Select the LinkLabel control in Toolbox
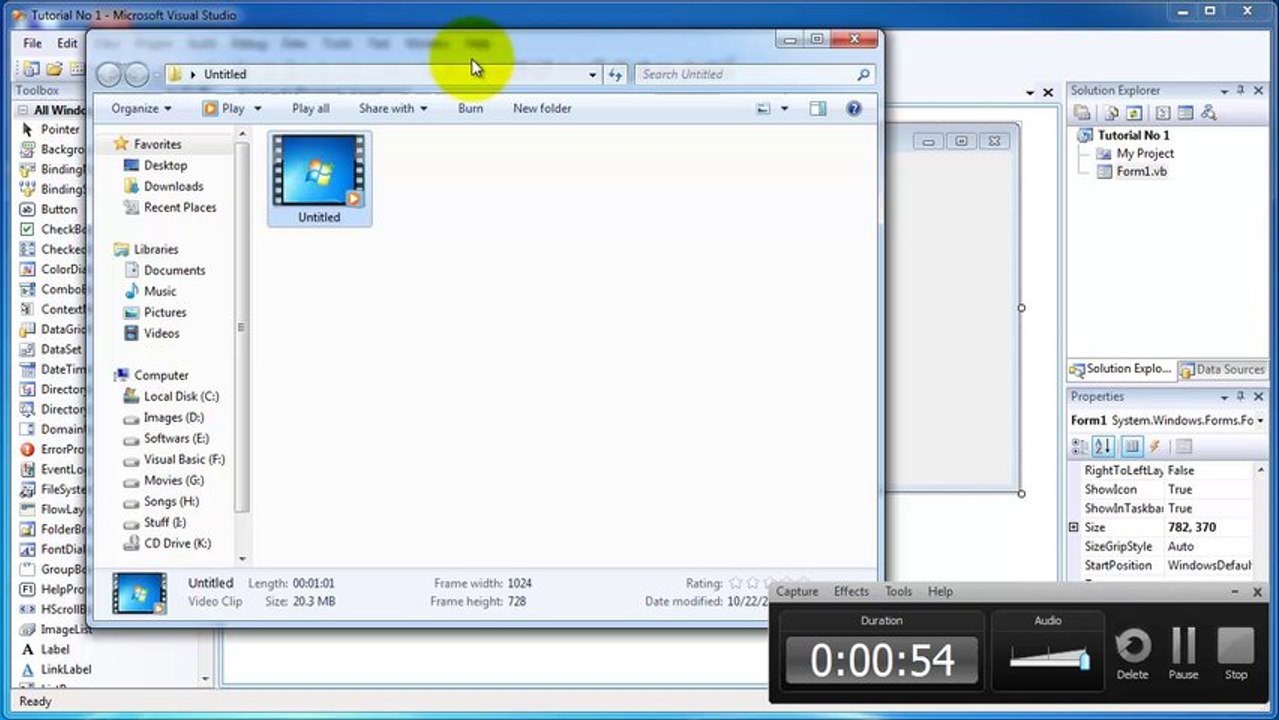Viewport: 1279px width, 720px height. (x=55, y=669)
